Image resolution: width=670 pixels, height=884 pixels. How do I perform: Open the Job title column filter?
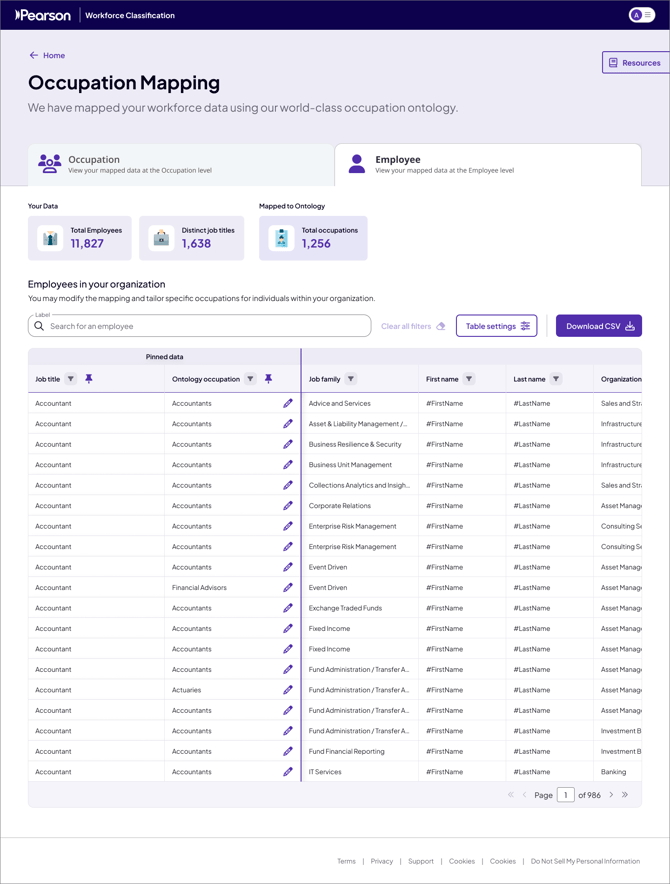tap(70, 379)
